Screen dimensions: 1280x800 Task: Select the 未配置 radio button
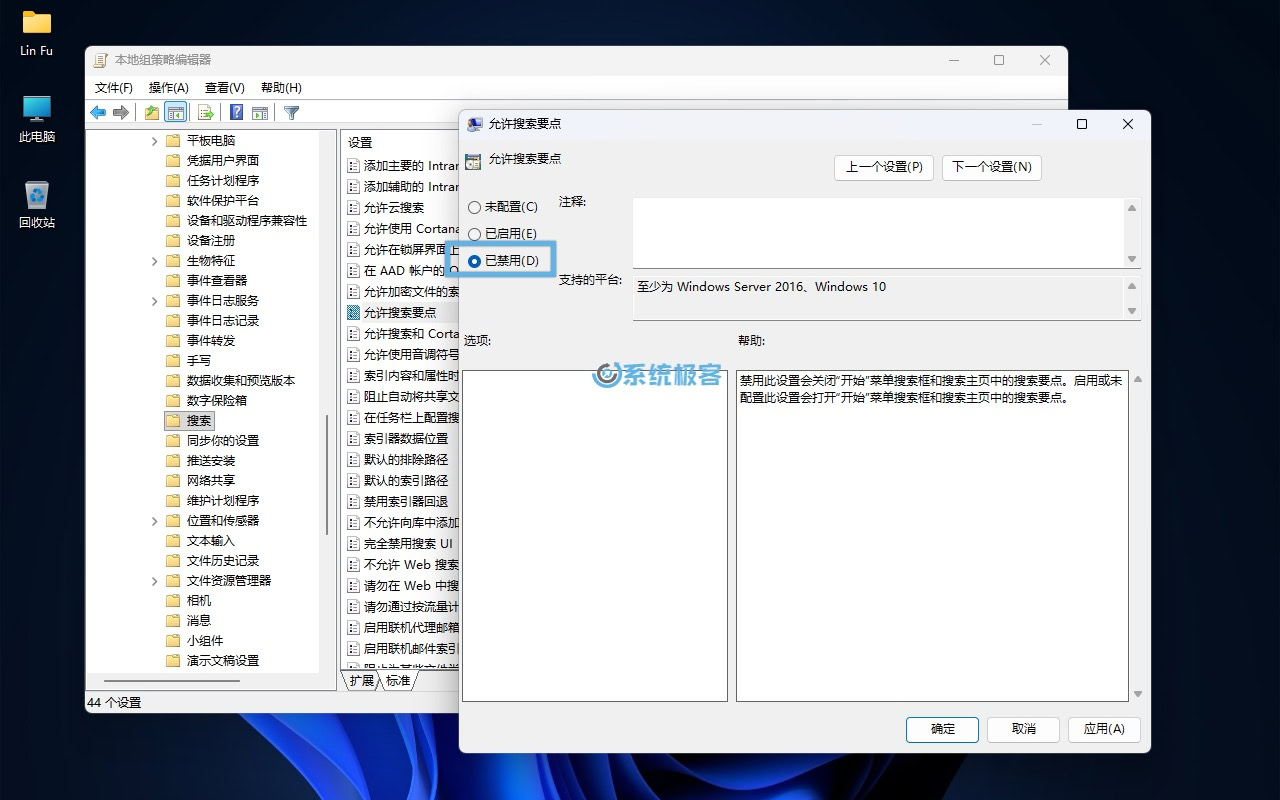click(x=473, y=207)
